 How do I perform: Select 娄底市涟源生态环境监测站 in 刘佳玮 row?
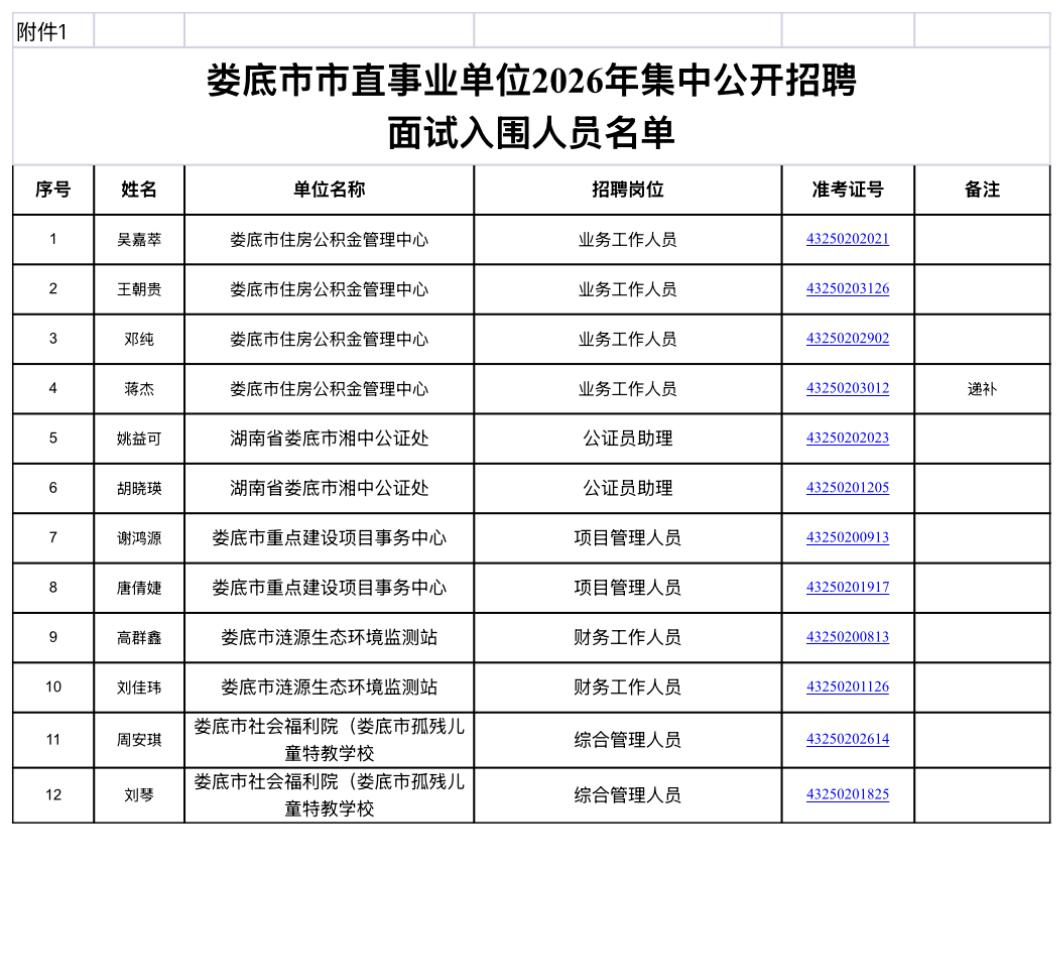click(x=329, y=687)
